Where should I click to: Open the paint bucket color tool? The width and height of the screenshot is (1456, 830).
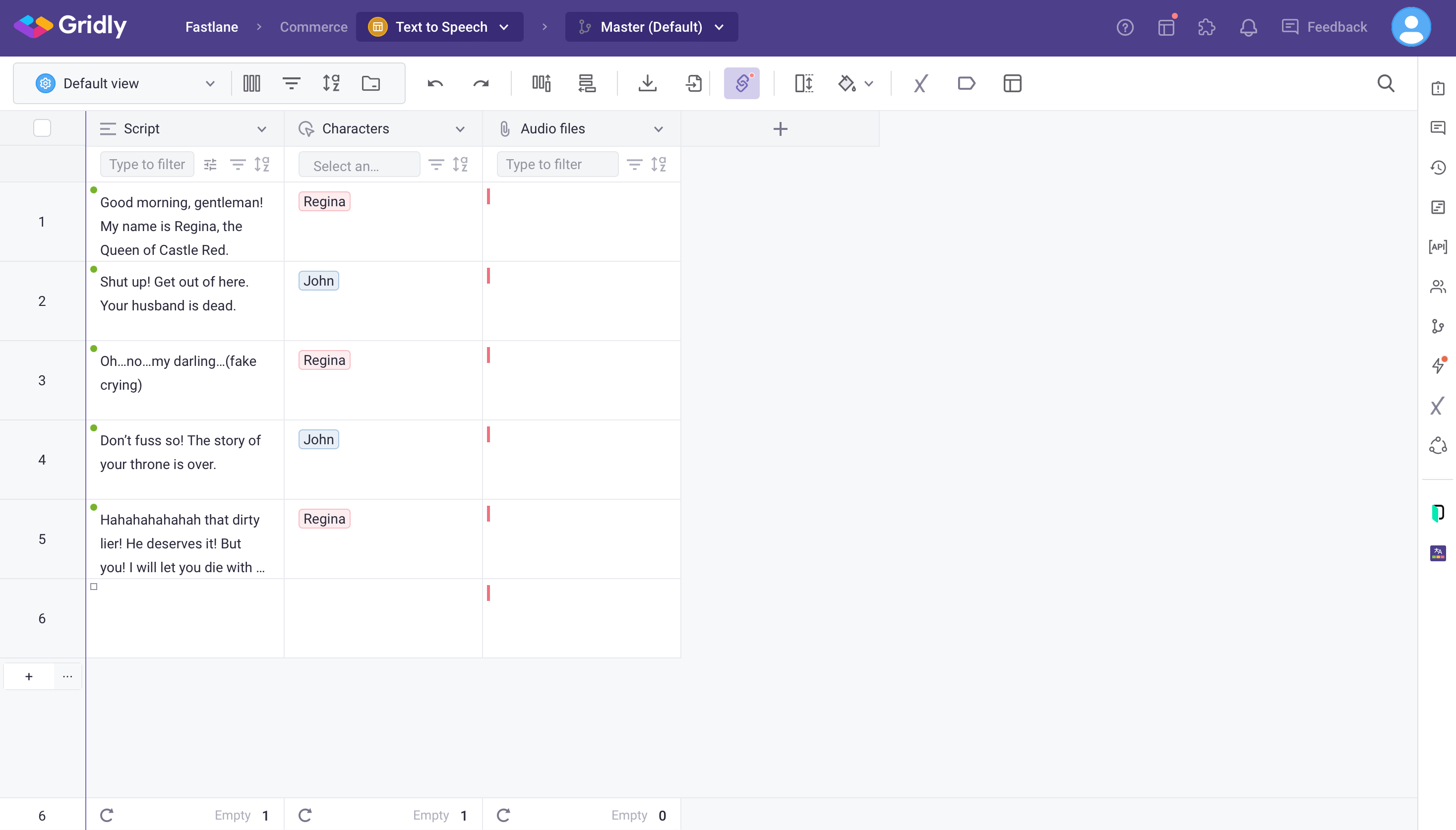847,84
